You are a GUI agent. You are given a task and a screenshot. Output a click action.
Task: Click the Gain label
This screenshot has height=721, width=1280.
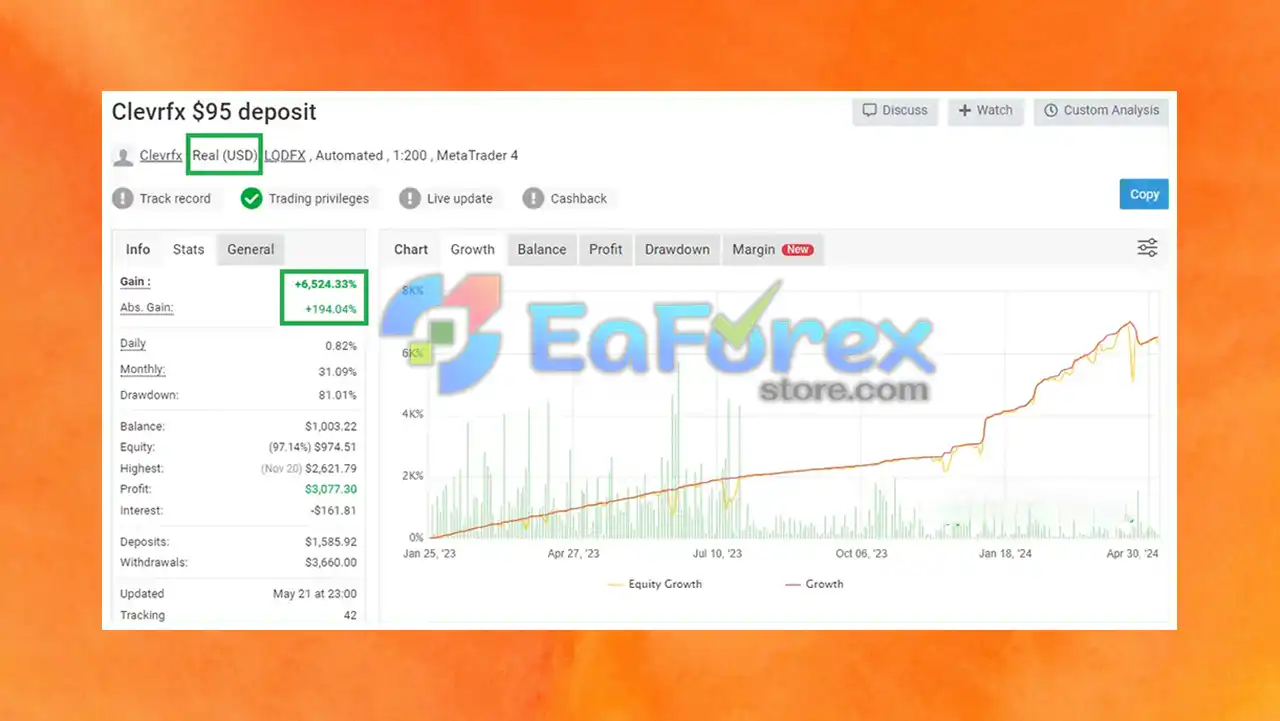(x=135, y=283)
